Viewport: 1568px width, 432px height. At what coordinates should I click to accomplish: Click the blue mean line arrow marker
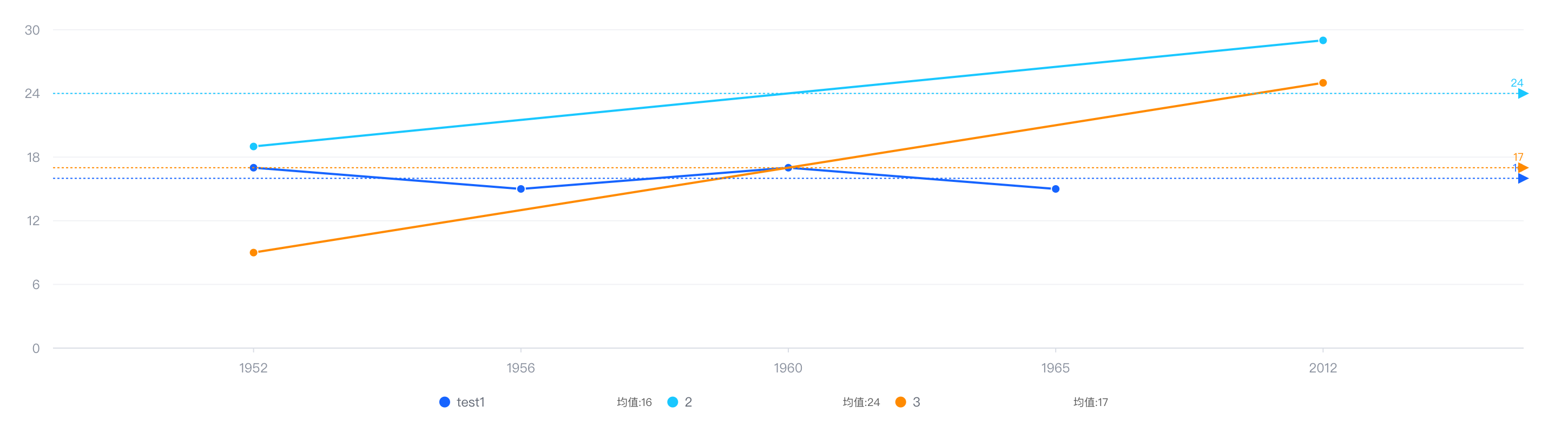pyautogui.click(x=1523, y=179)
